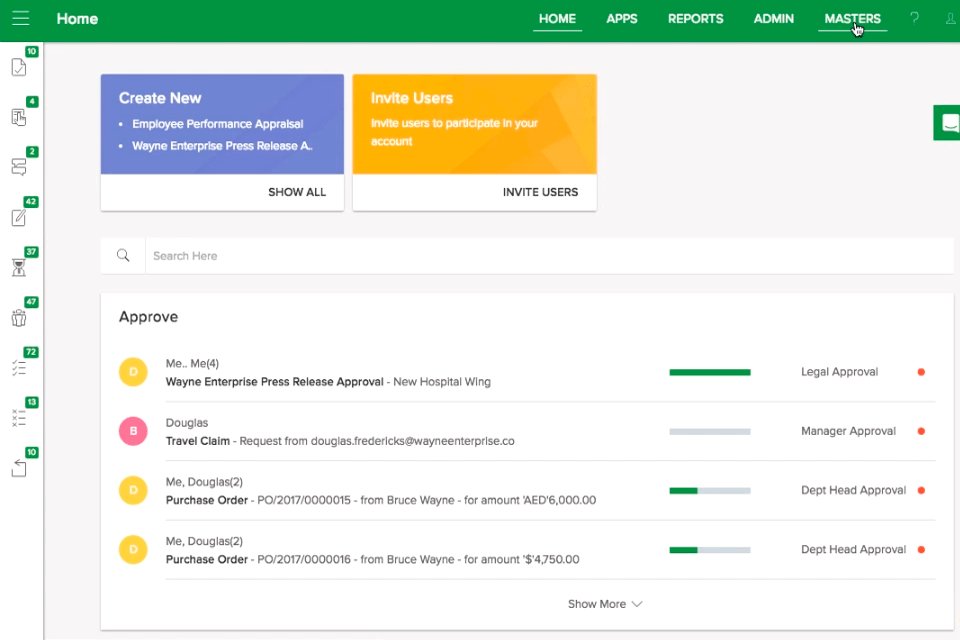This screenshot has width=960, height=640.
Task: Click the SHOW ALL button
Action: 297,192
